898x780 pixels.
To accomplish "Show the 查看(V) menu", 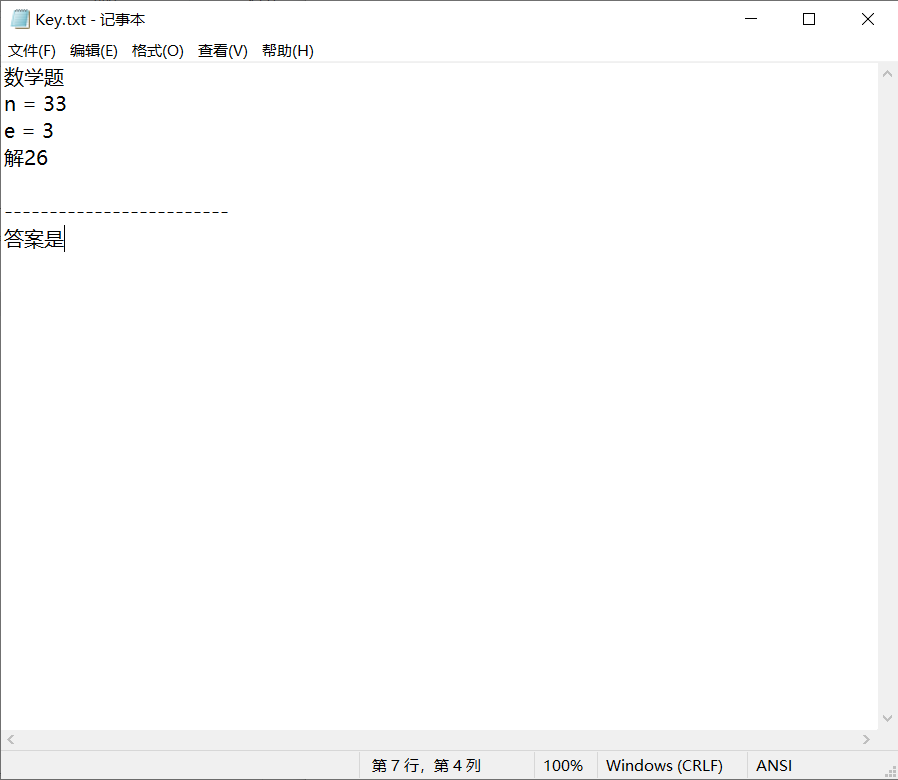I will click(222, 51).
